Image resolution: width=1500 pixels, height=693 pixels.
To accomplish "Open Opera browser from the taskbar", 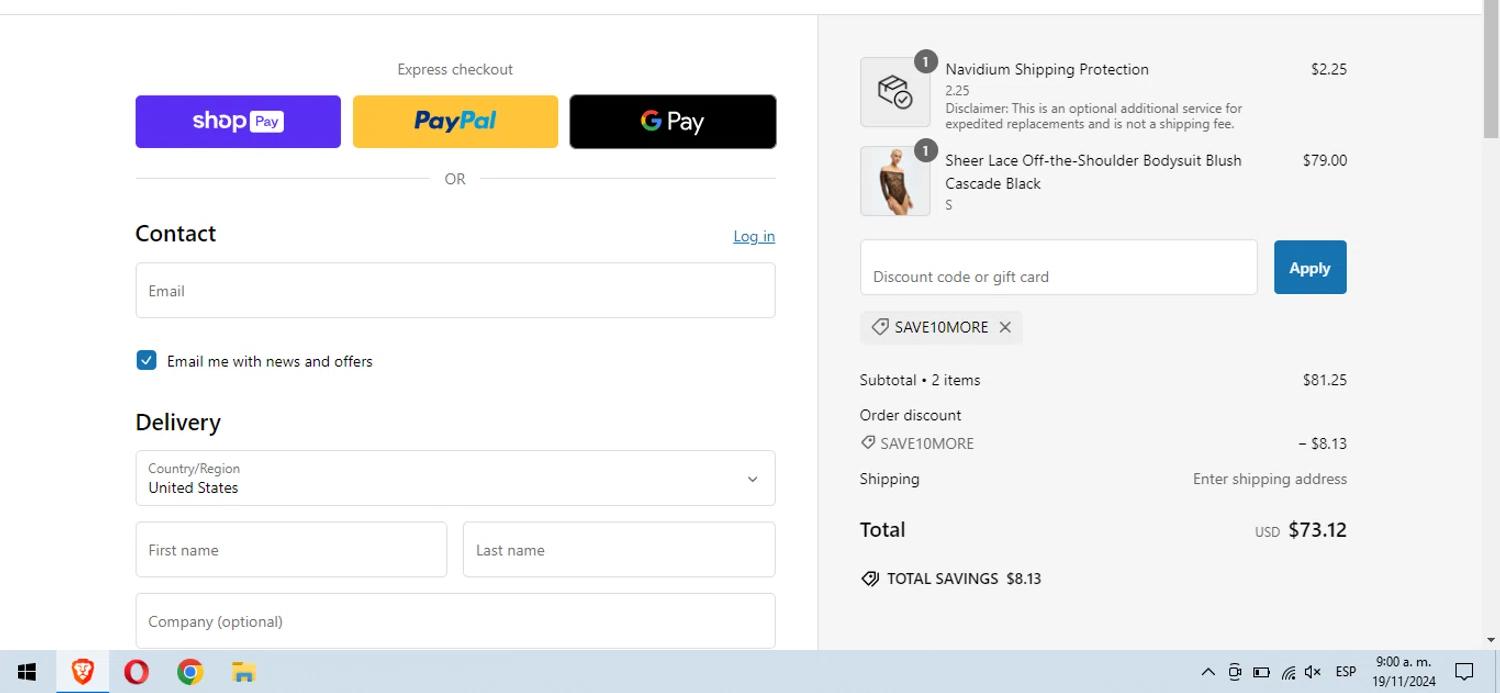I will click(x=136, y=672).
